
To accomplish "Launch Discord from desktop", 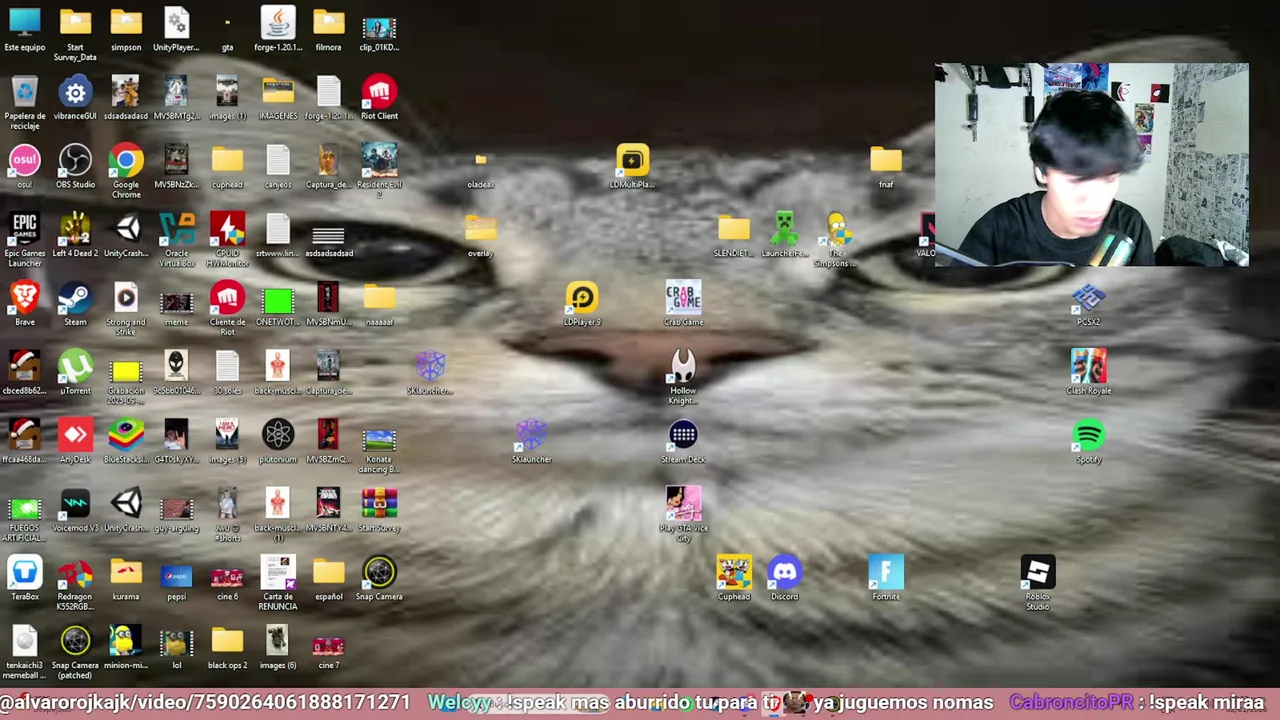I will tap(785, 579).
